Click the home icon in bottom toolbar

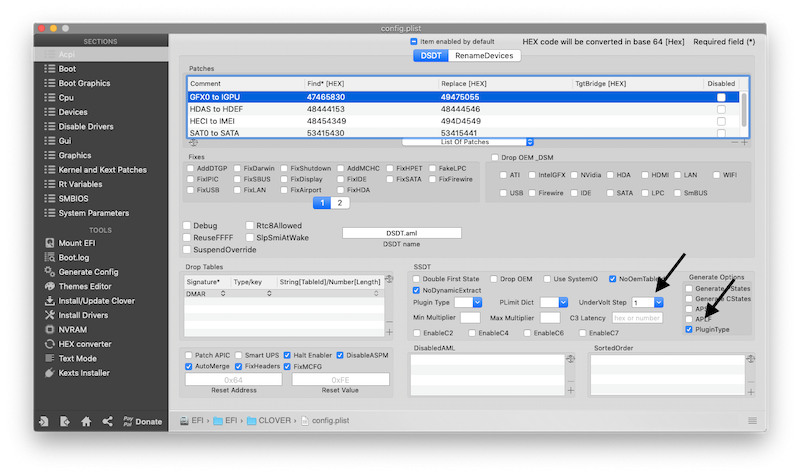pyautogui.click(x=86, y=421)
